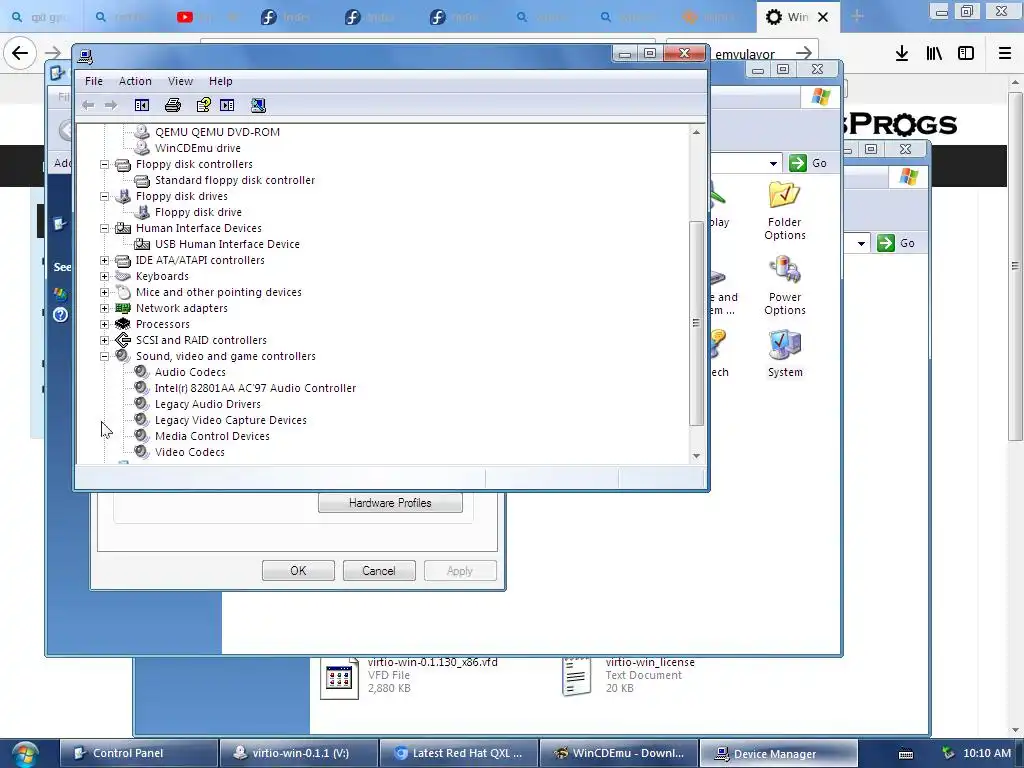Click the Scan for hardware changes icon

pos(258,105)
